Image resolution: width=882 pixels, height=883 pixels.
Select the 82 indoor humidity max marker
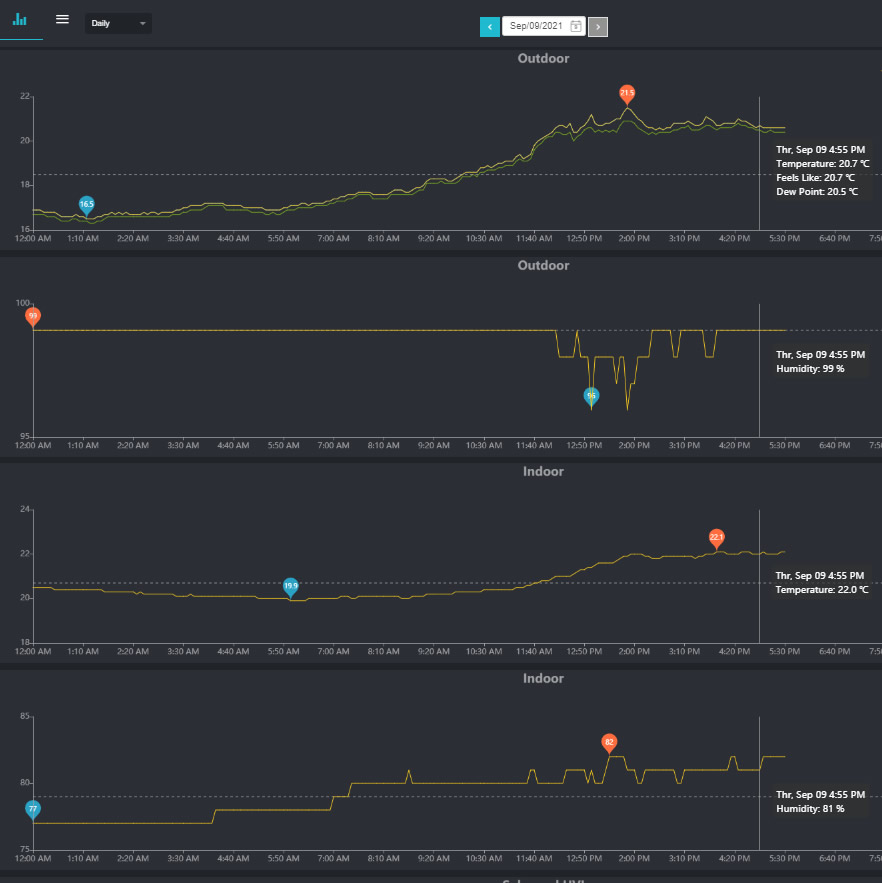(609, 742)
